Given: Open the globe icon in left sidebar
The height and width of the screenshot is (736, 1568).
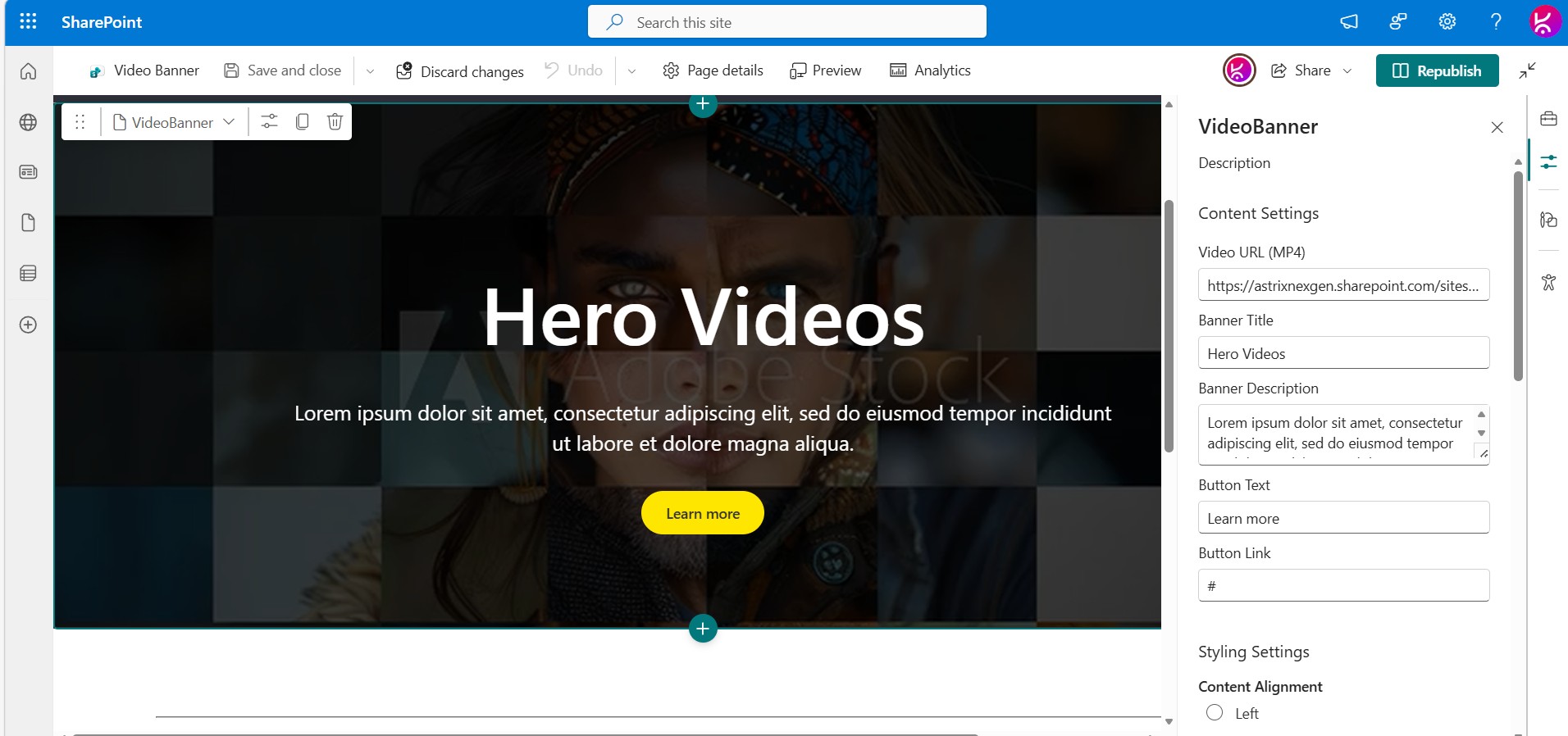Looking at the screenshot, I should 28,123.
